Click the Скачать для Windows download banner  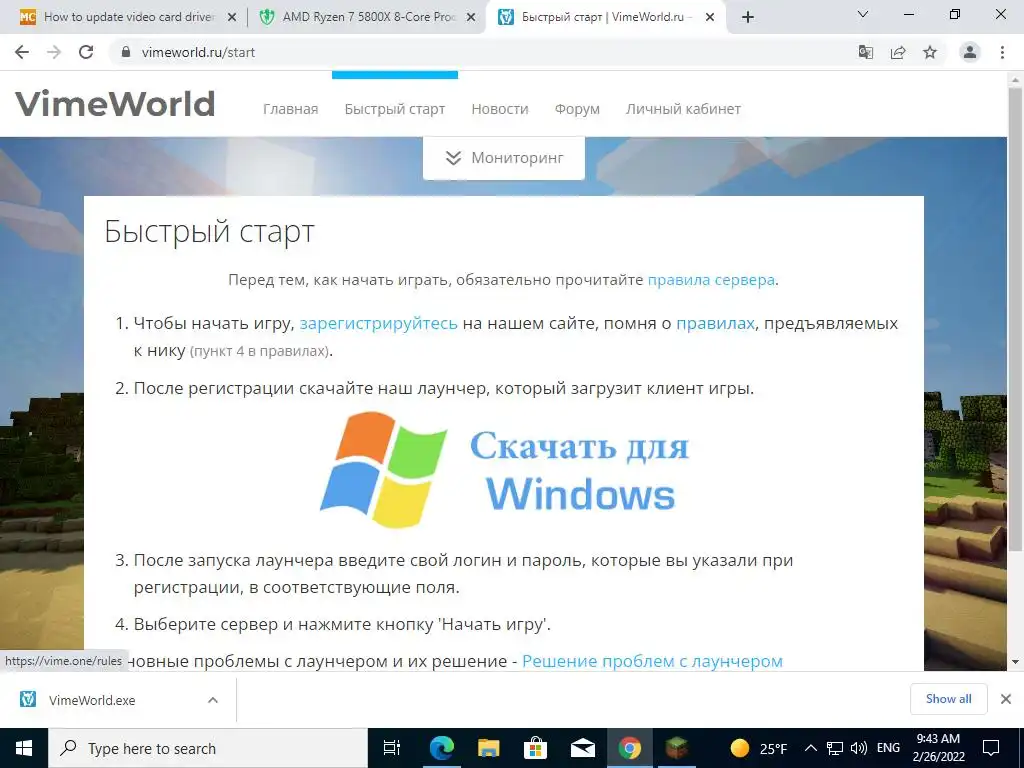point(504,470)
